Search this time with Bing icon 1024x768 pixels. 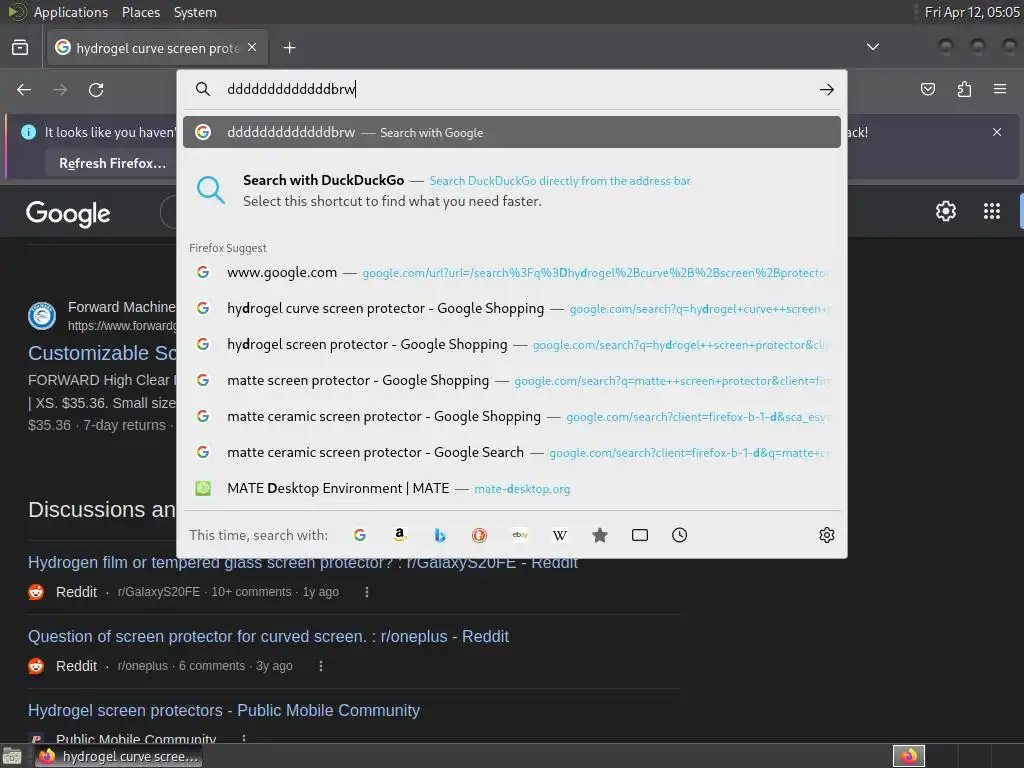(440, 536)
